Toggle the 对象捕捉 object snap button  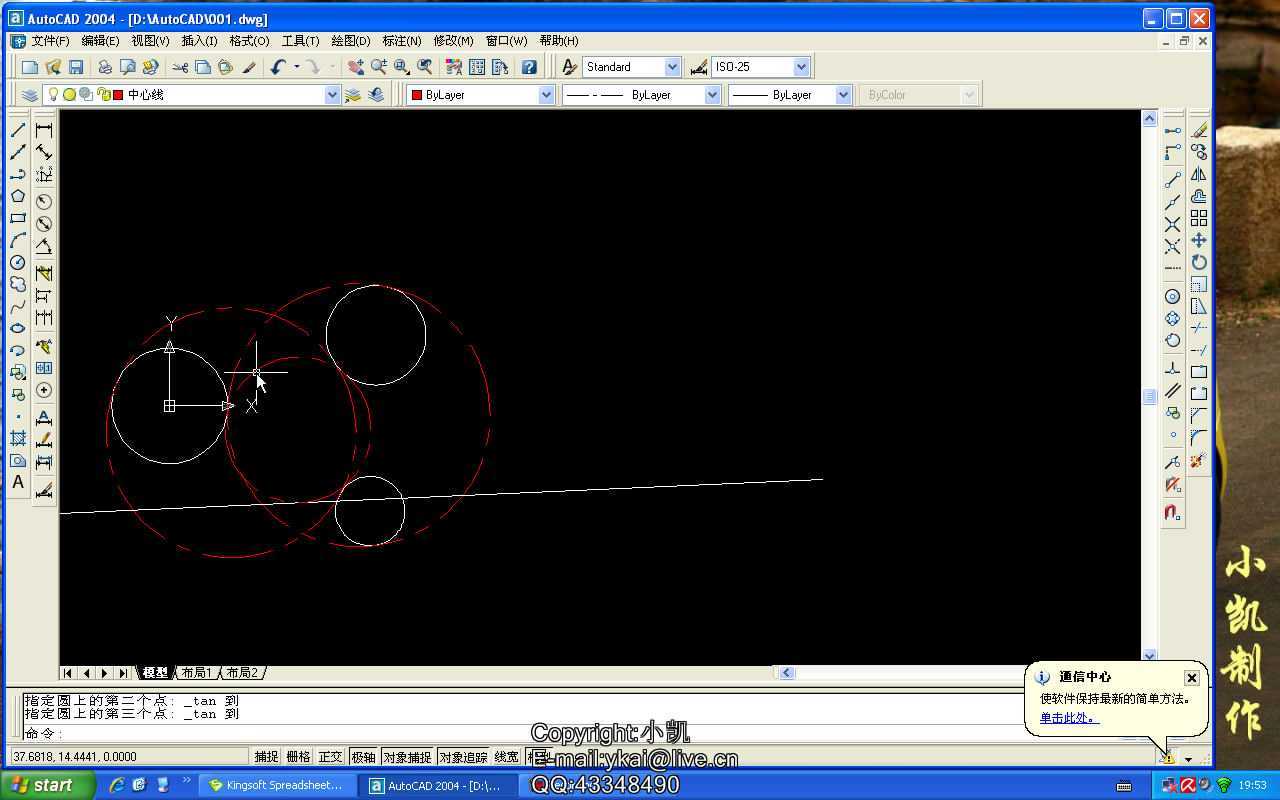click(x=407, y=757)
